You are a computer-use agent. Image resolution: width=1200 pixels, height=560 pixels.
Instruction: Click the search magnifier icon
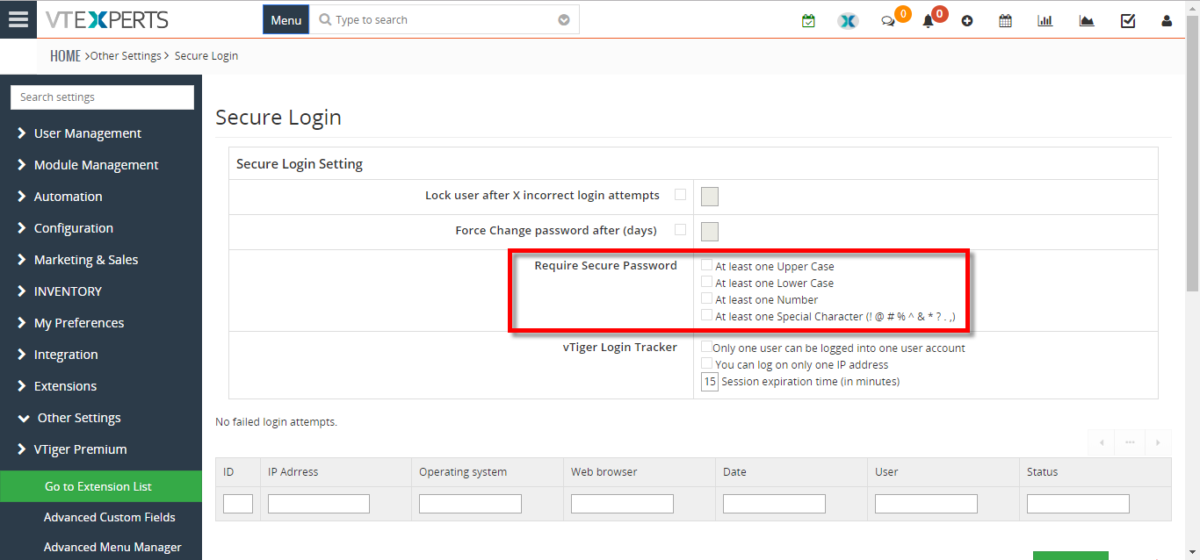[325, 20]
